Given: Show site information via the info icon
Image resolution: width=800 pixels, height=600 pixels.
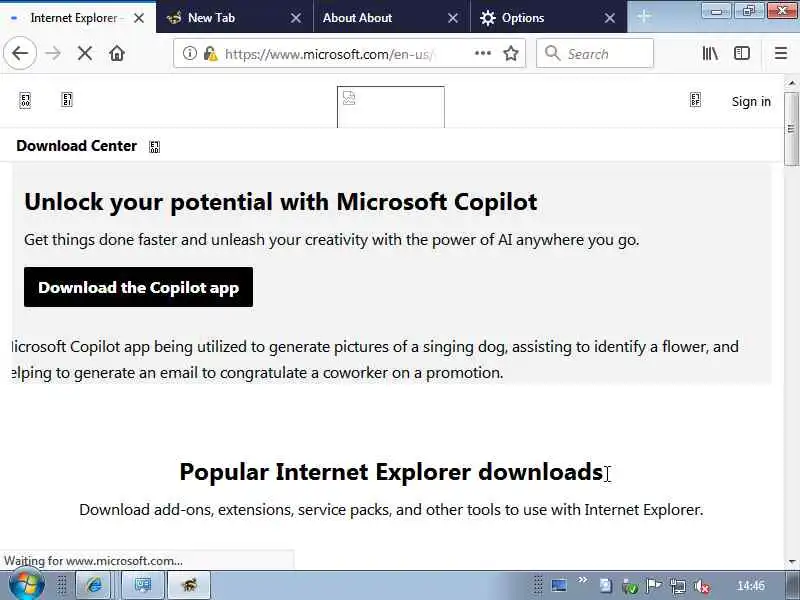Looking at the screenshot, I should 189,53.
